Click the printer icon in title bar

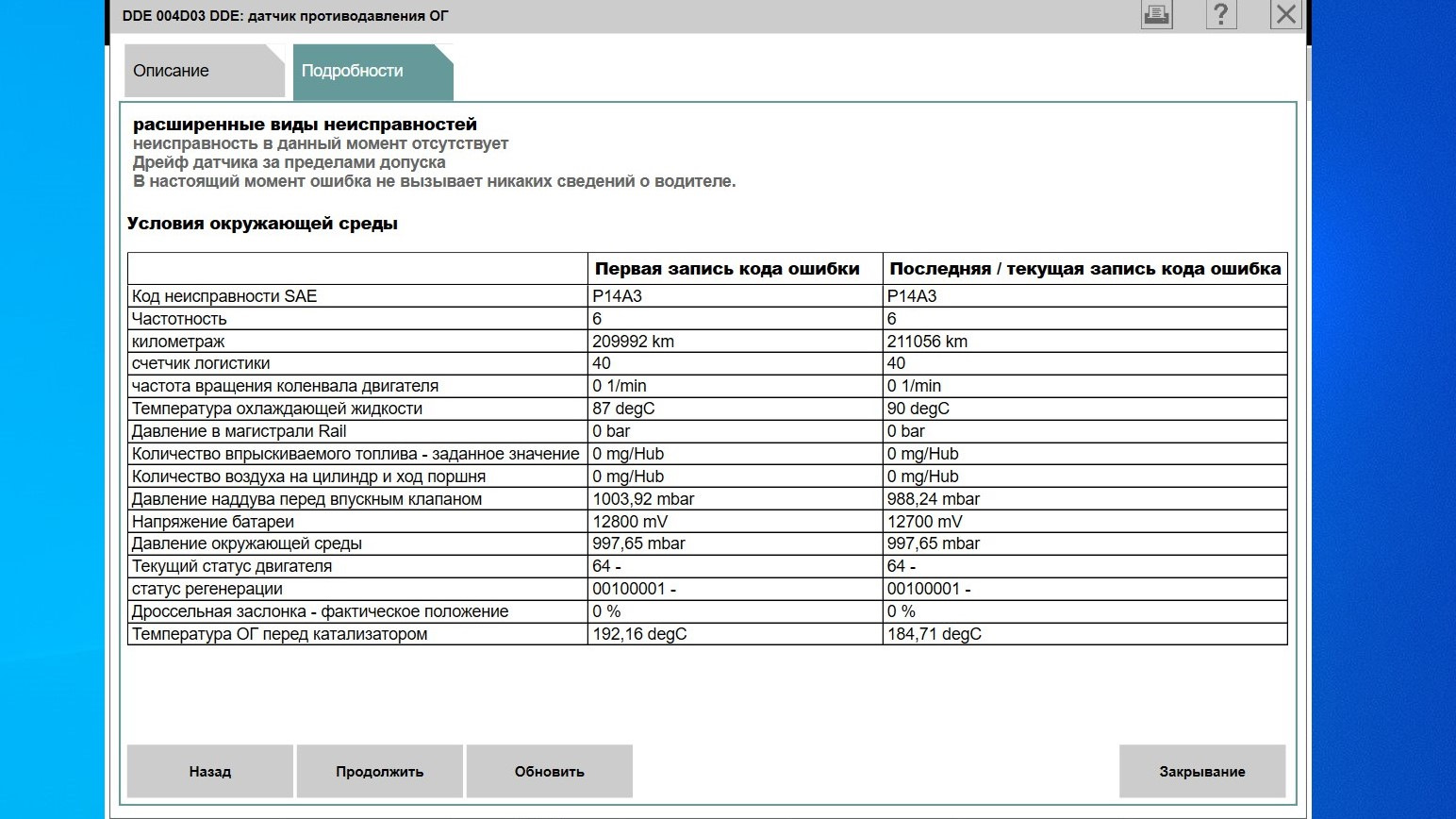tap(1156, 14)
